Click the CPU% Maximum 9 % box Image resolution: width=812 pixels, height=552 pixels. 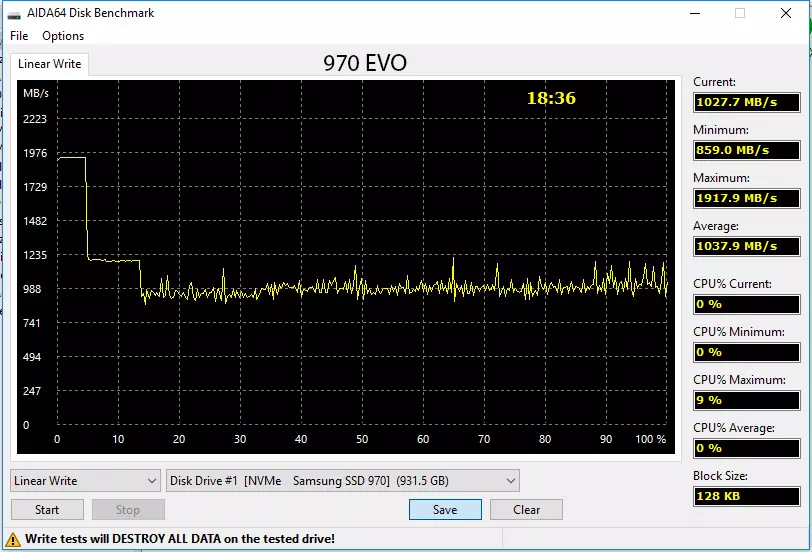tap(746, 400)
